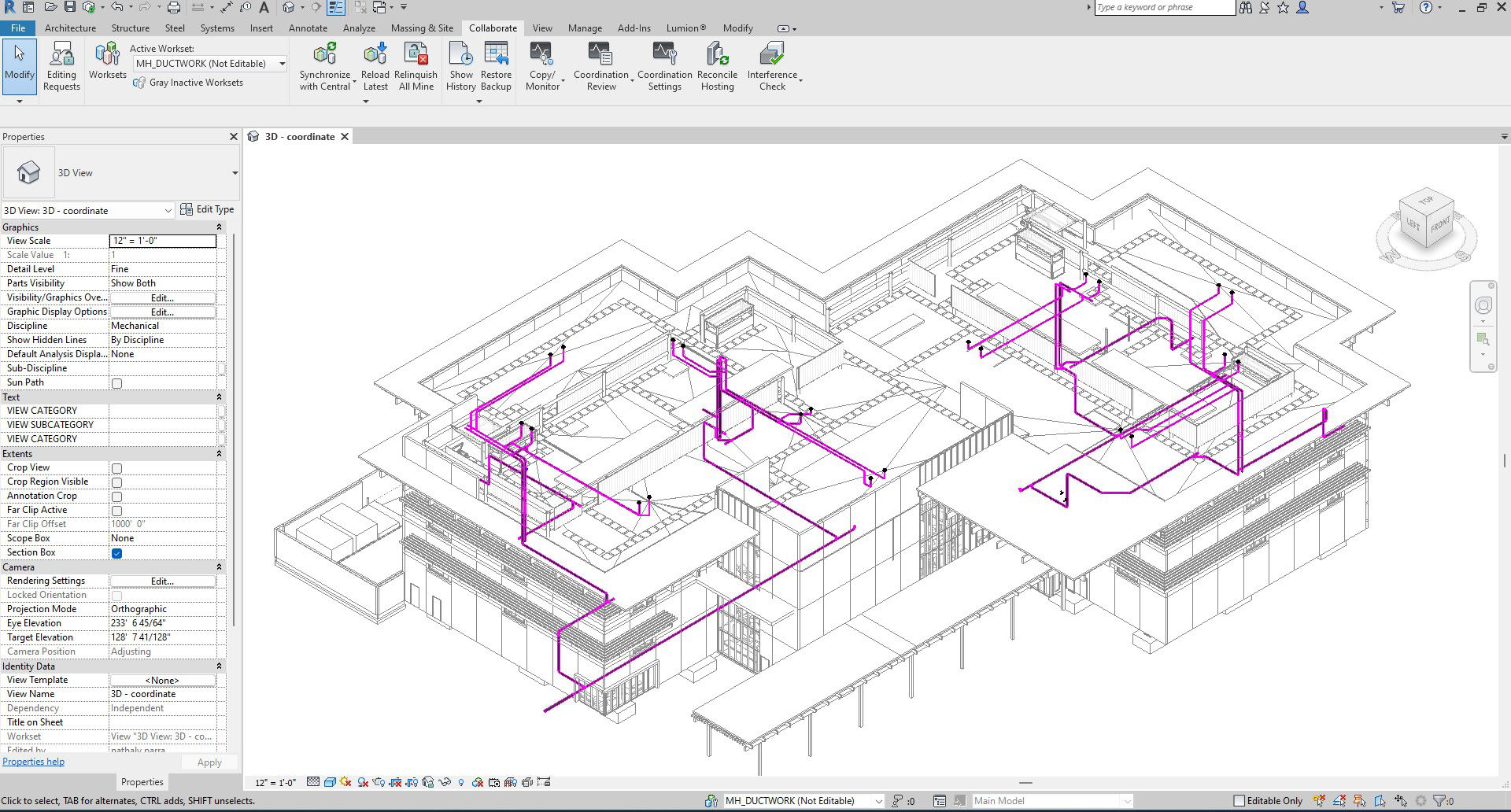Open the Worksets dialog icon
Image resolution: width=1511 pixels, height=812 pixels.
tap(107, 55)
